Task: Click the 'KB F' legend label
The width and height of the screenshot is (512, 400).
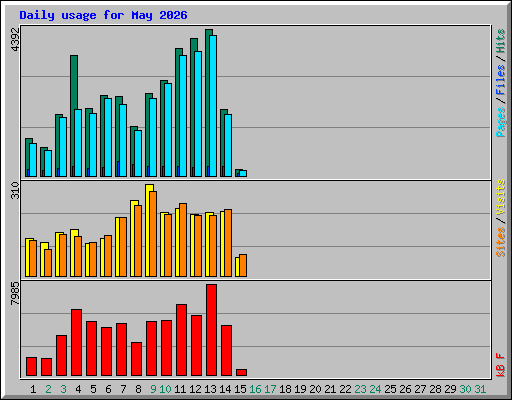Action: click(500, 365)
